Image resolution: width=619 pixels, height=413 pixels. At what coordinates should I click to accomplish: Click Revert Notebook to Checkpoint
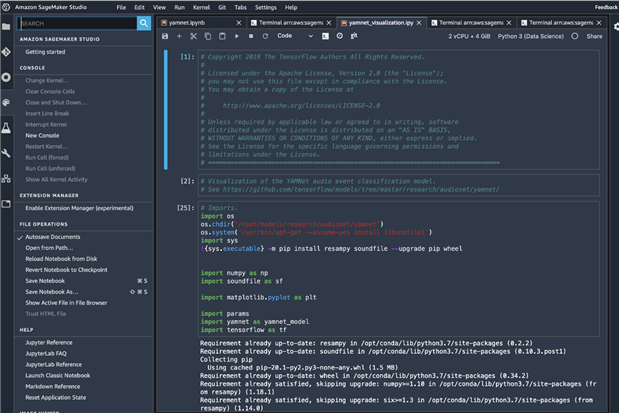[66, 270]
